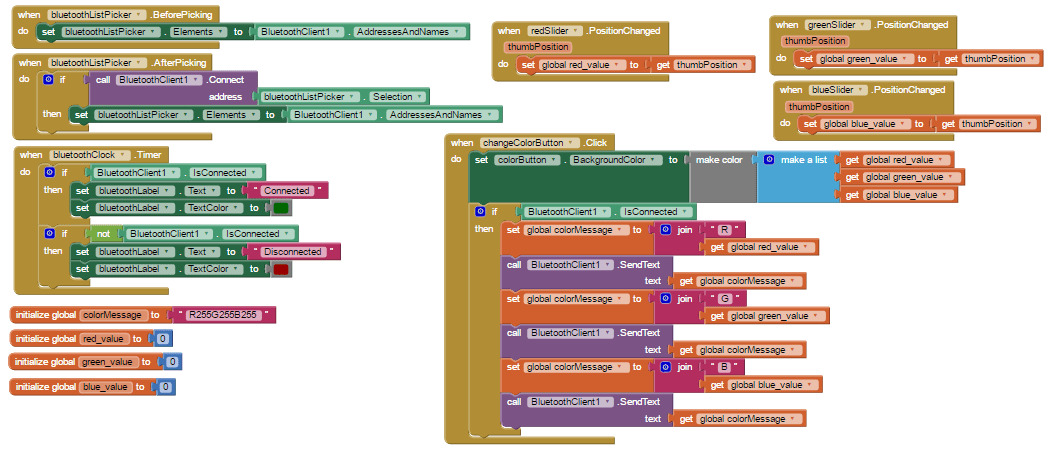The height and width of the screenshot is (457, 1055).
Task: Click the Disconnected text string block
Action: coord(291,252)
